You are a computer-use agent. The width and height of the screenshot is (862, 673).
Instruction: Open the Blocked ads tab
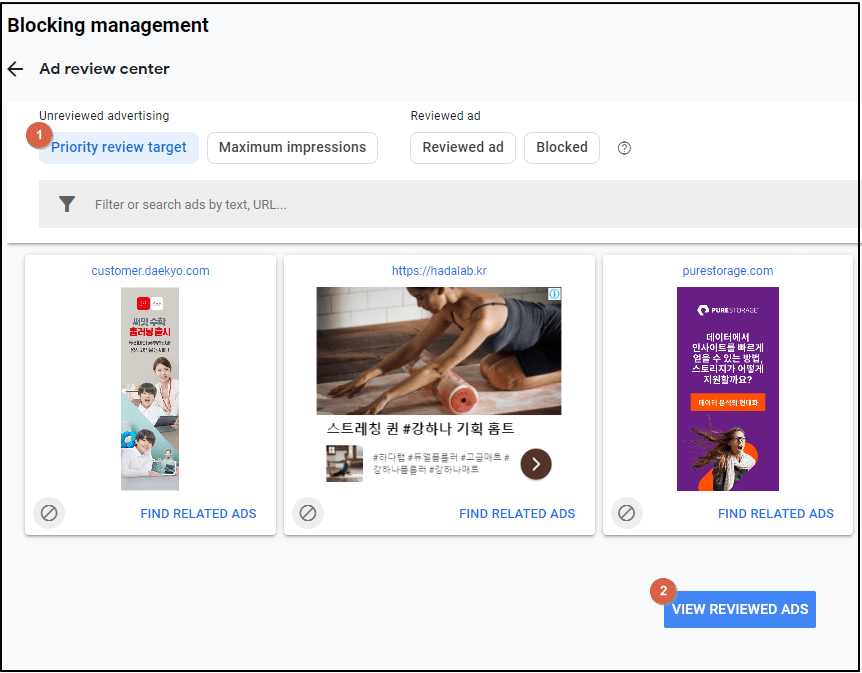(x=562, y=147)
